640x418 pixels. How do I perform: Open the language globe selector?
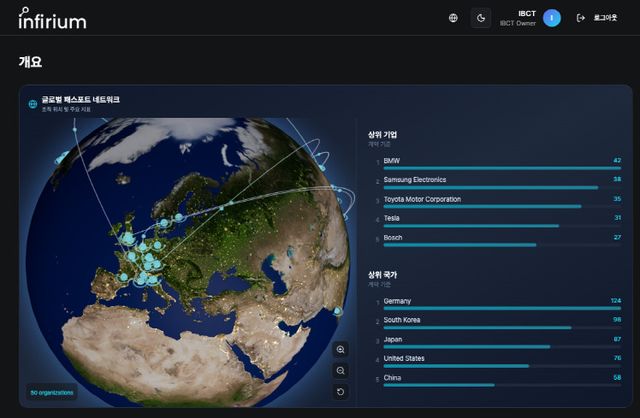tap(453, 18)
